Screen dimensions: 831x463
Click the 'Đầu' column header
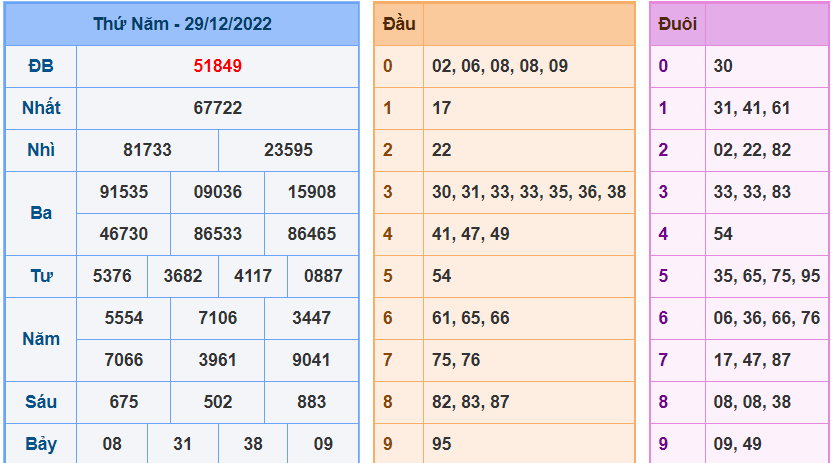(x=399, y=24)
